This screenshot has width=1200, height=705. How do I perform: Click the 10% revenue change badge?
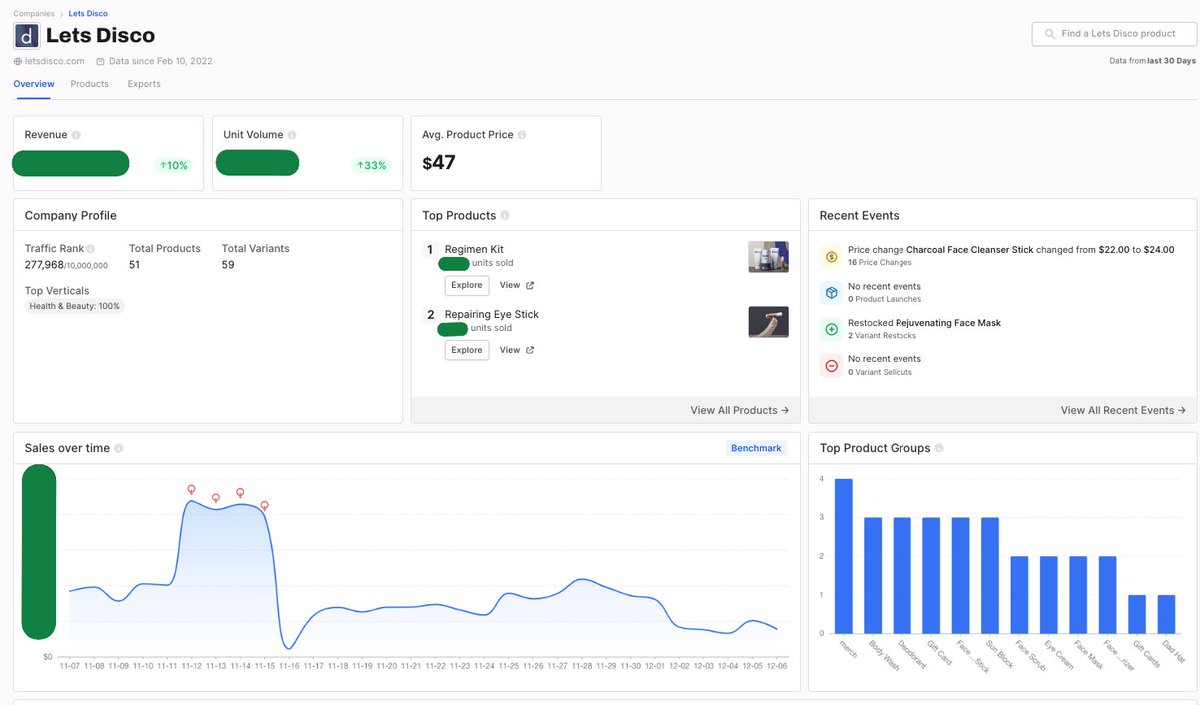(x=174, y=165)
